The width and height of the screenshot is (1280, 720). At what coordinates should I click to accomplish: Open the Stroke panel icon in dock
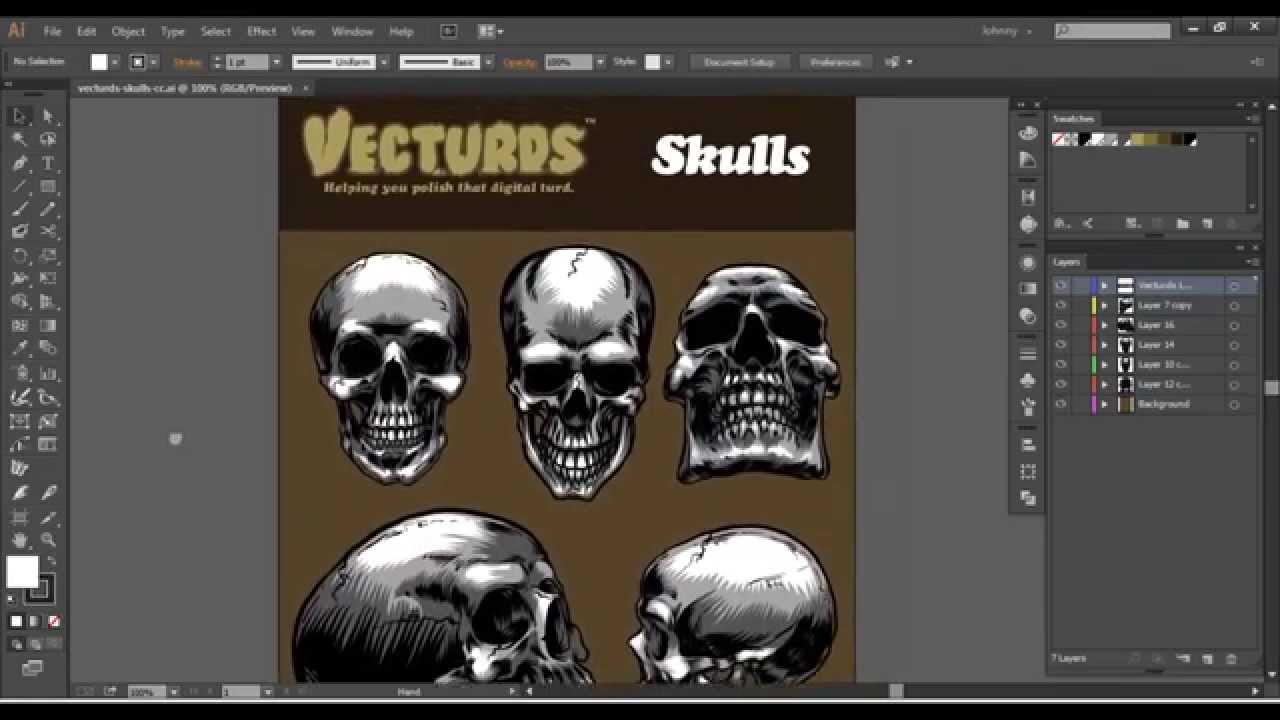coord(1028,354)
